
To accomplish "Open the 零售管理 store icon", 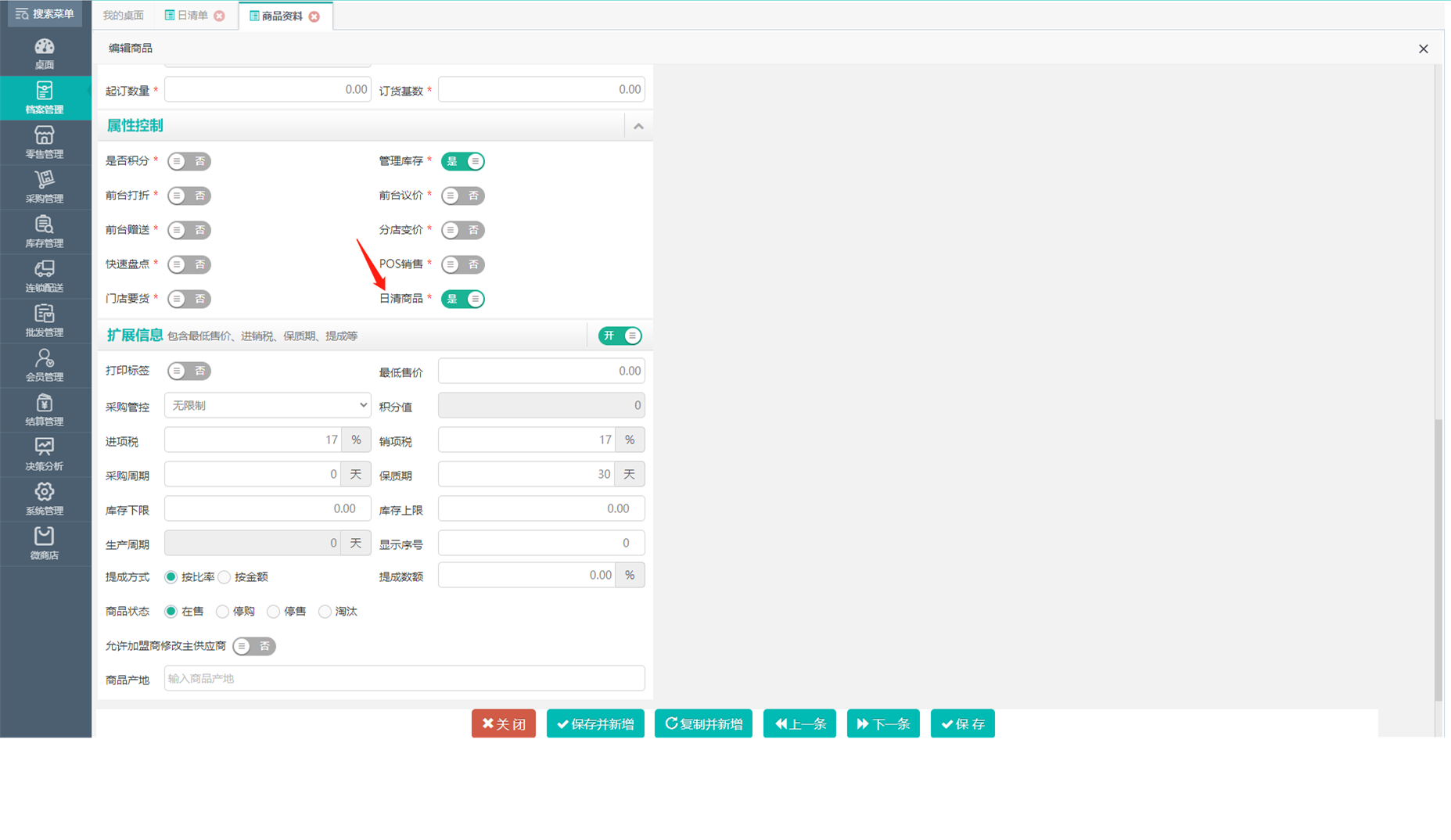I will [x=45, y=142].
